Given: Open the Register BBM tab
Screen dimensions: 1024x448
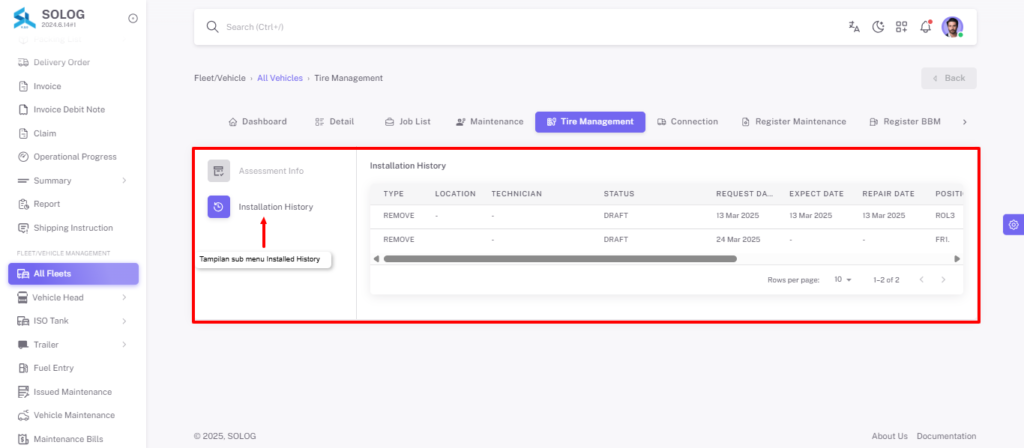Looking at the screenshot, I should pos(905,121).
